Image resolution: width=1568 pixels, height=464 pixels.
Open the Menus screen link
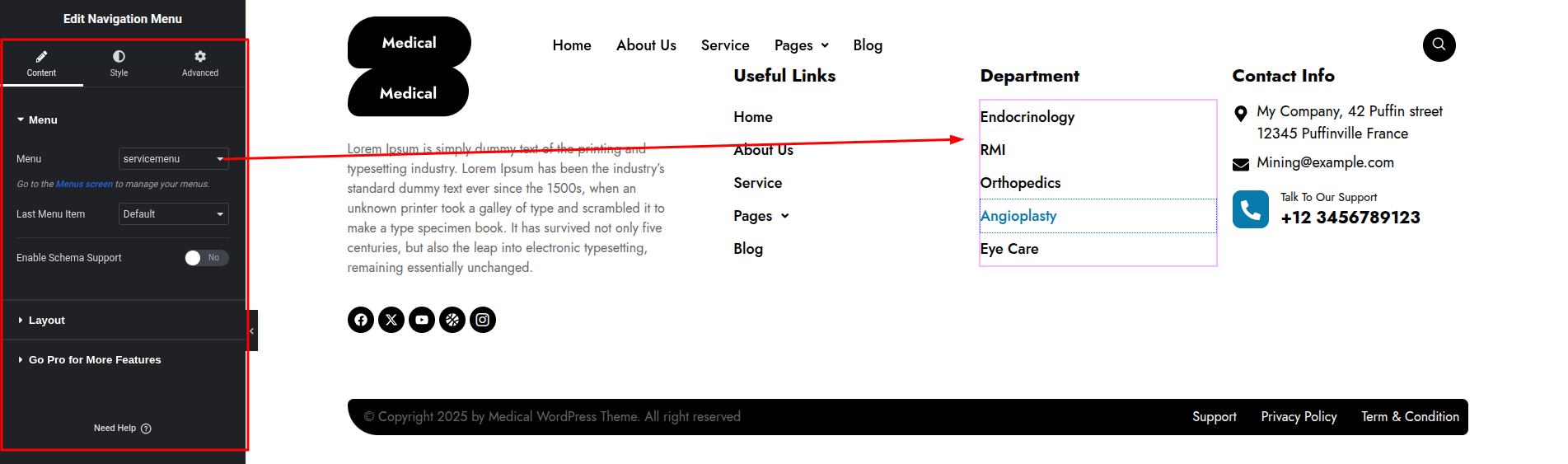coord(84,185)
